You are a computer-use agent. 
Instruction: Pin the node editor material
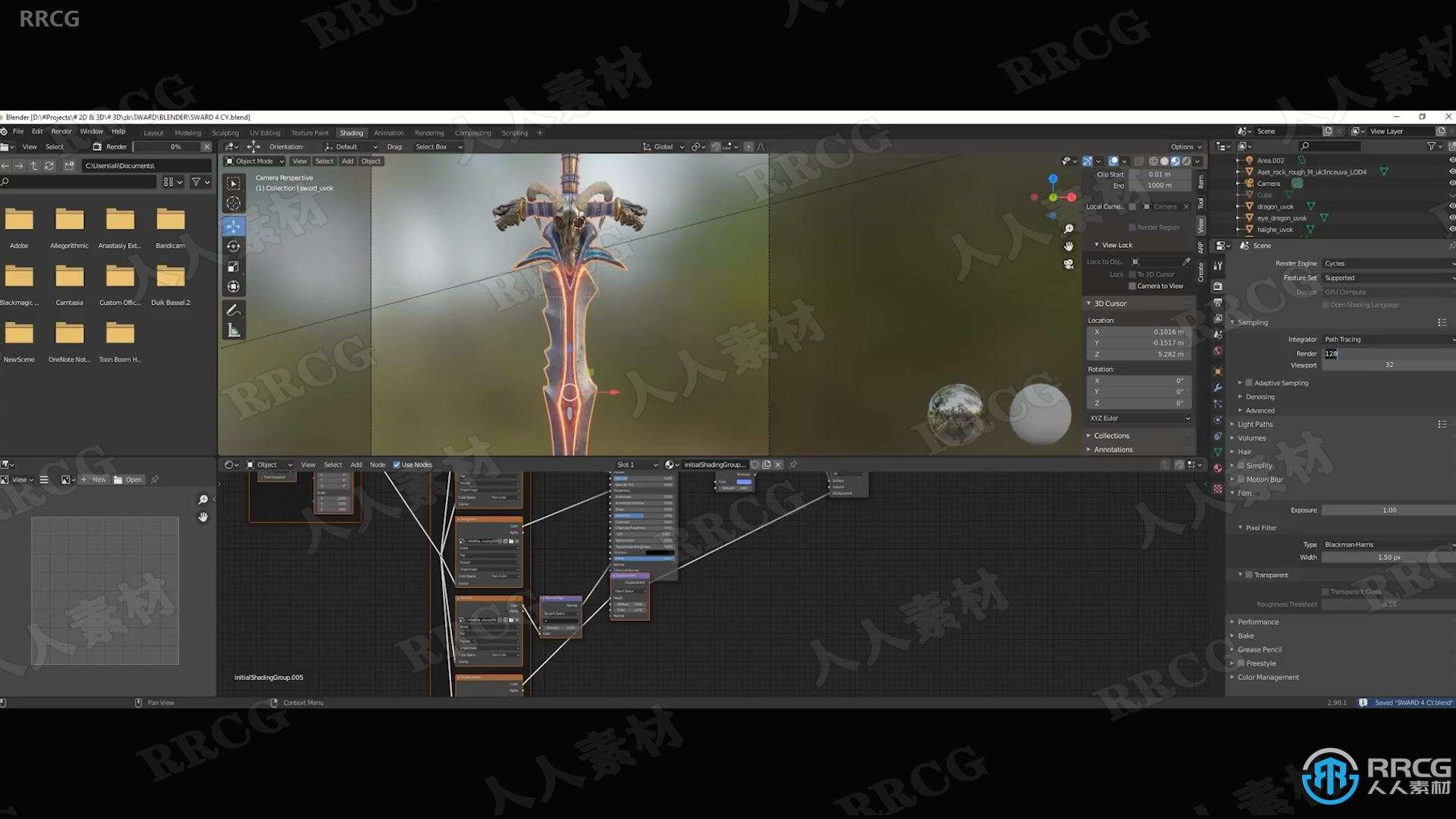pyautogui.click(x=793, y=465)
